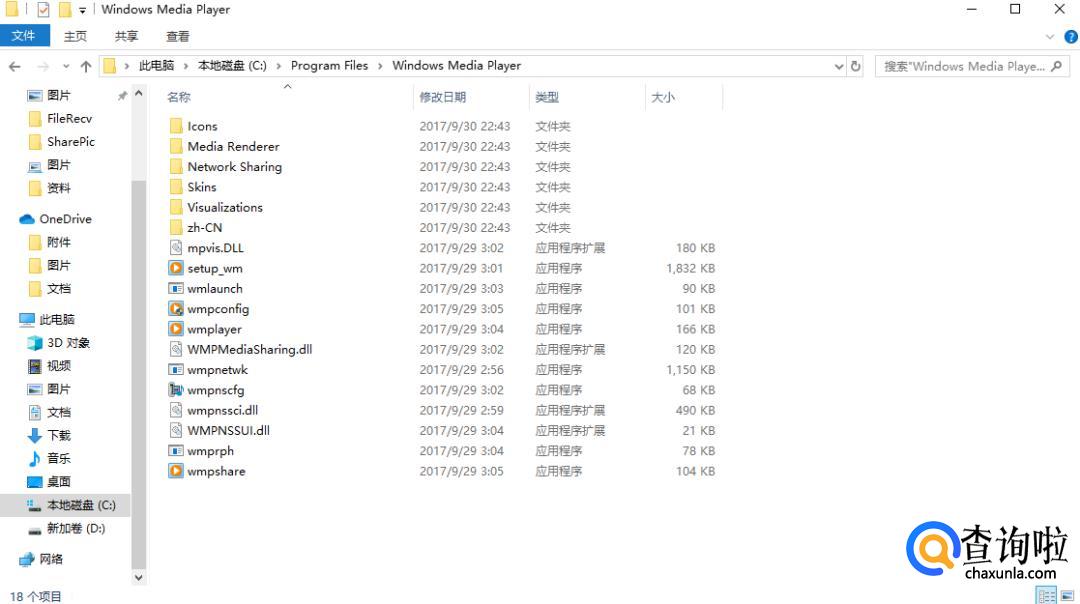Expand breadcrumb arrow after 本地磁盘 (C:)

pyautogui.click(x=278, y=66)
